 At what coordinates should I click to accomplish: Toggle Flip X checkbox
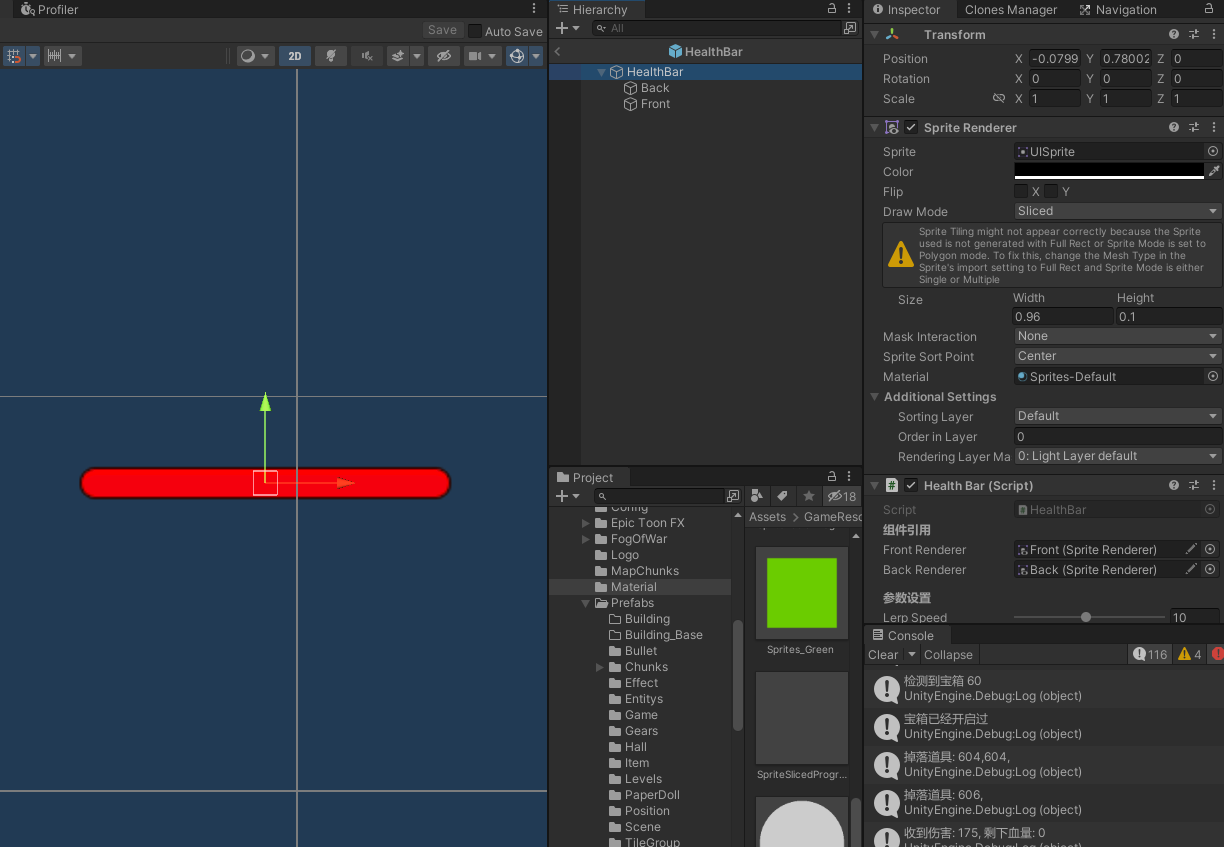pyautogui.click(x=1021, y=191)
